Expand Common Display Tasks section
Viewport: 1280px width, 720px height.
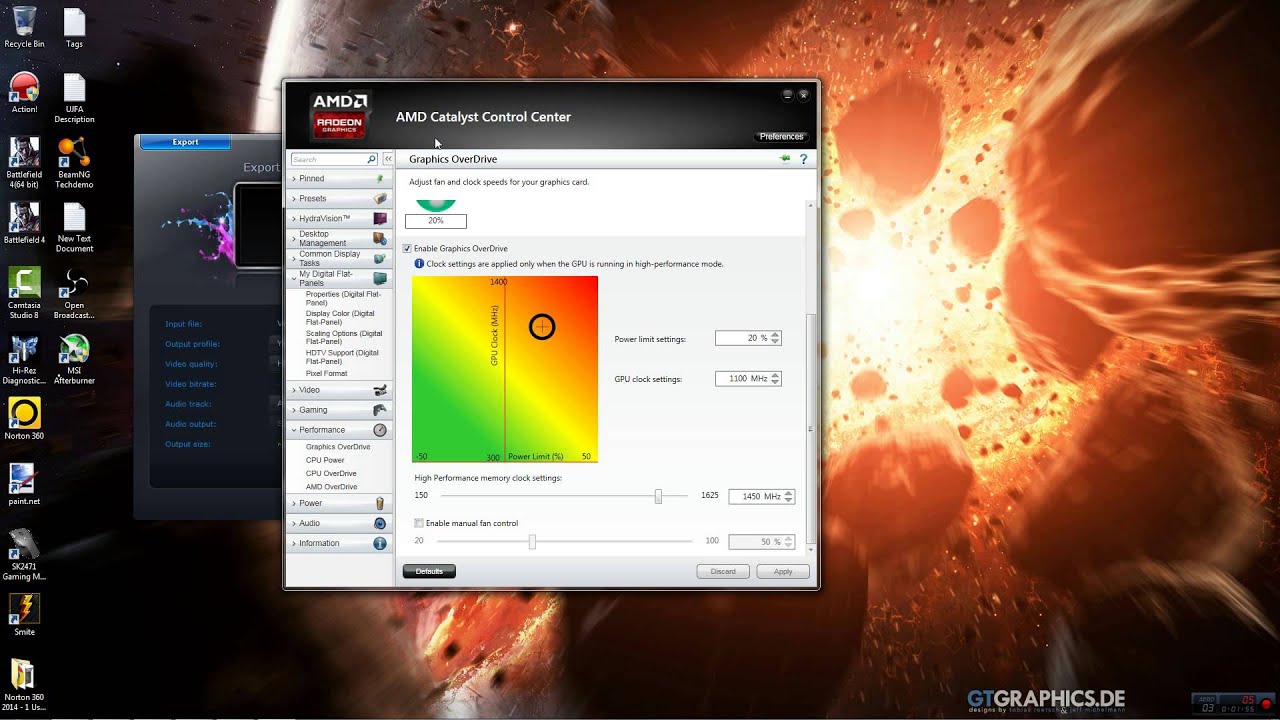(339, 258)
